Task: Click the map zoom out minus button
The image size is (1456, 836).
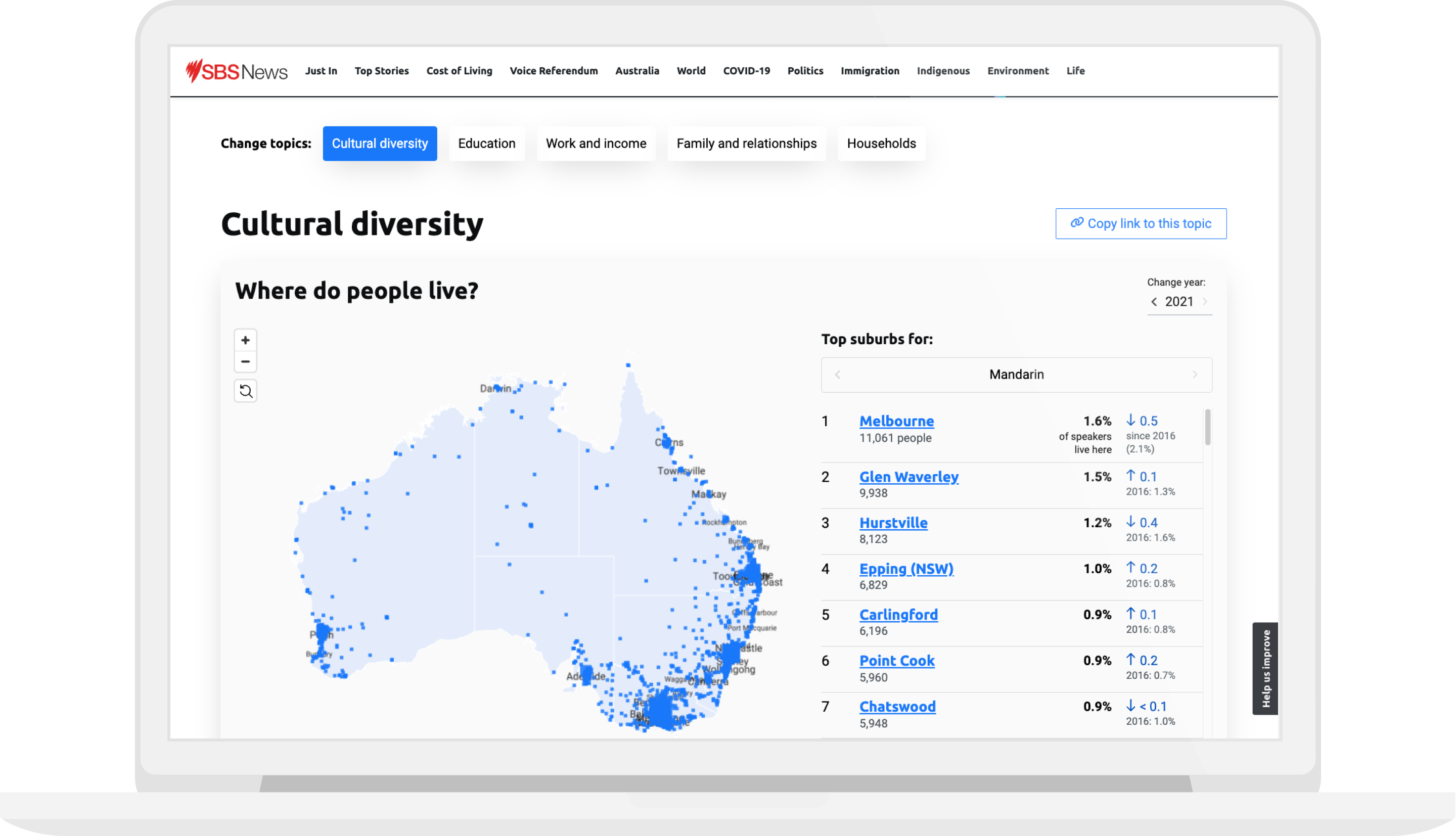Action: click(245, 362)
